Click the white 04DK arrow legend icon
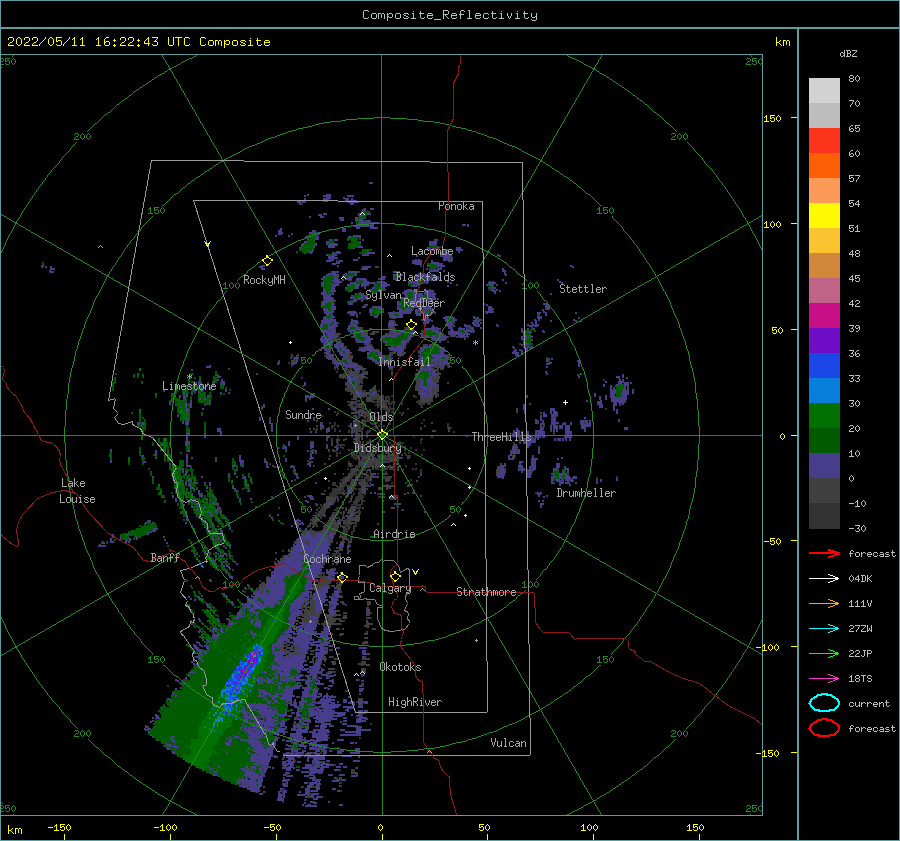Image resolution: width=900 pixels, height=841 pixels. point(824,578)
